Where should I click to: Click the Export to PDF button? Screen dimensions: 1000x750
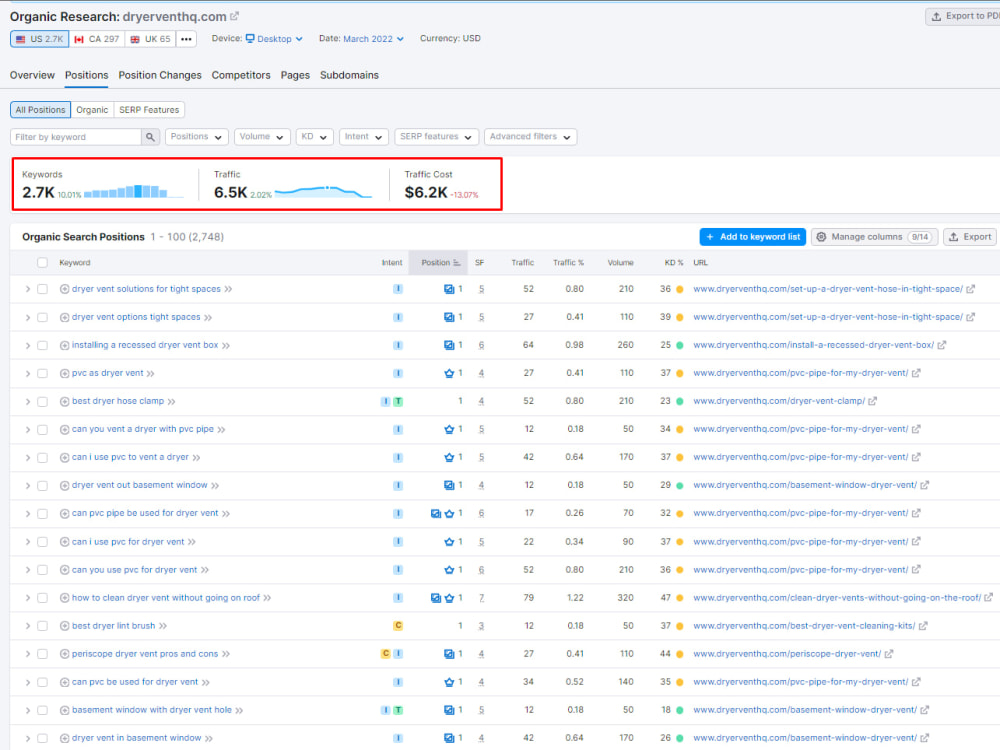pos(963,17)
